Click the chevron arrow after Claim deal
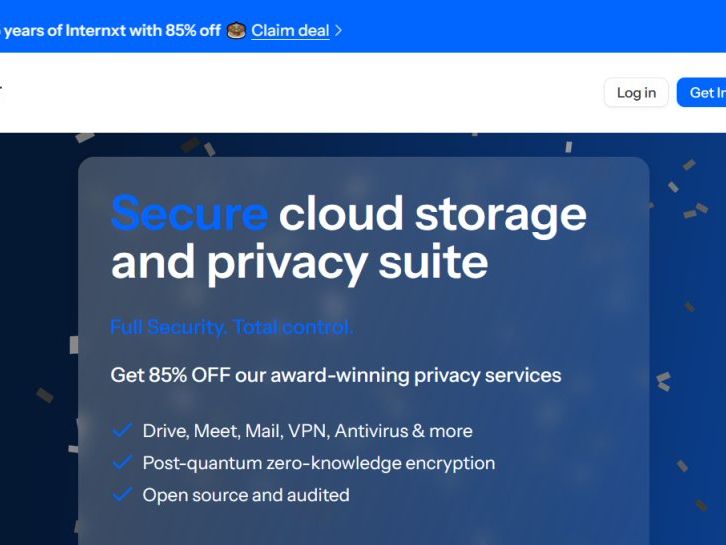The image size is (726, 545). tap(338, 30)
